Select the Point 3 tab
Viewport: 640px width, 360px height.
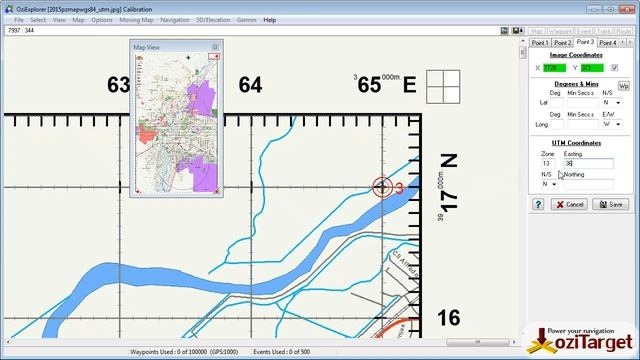click(x=585, y=42)
